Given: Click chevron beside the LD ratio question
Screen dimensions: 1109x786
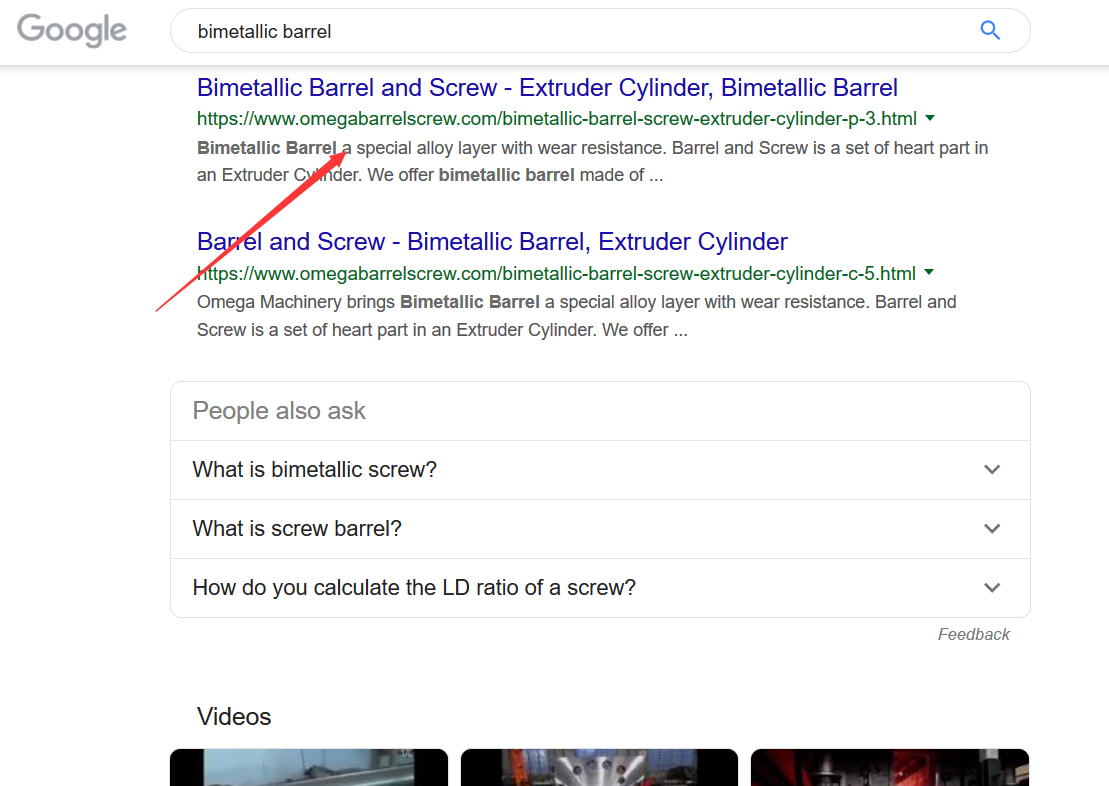Looking at the screenshot, I should (x=992, y=587).
